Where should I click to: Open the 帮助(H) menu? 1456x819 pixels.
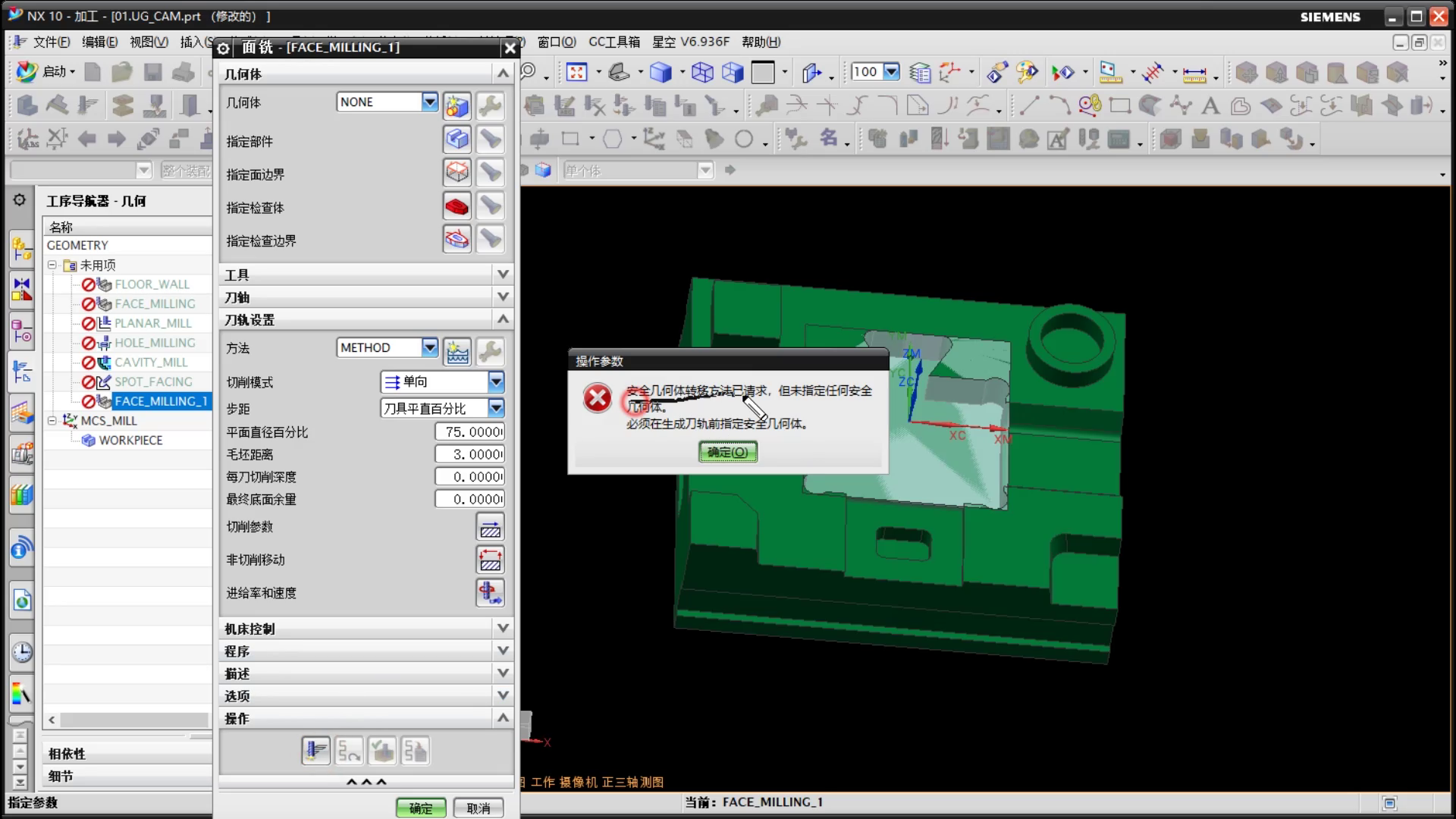coord(761,42)
